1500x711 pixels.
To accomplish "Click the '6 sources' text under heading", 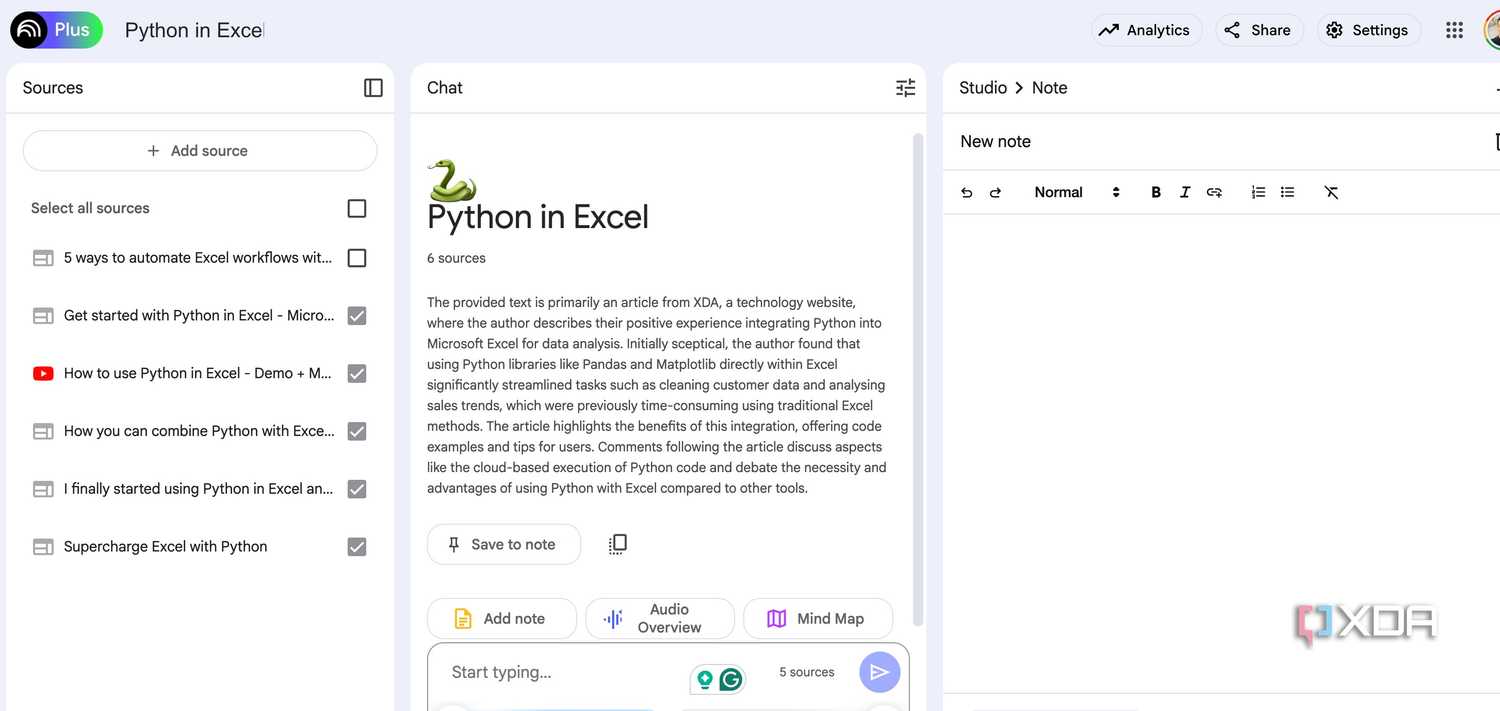I will tap(456, 258).
